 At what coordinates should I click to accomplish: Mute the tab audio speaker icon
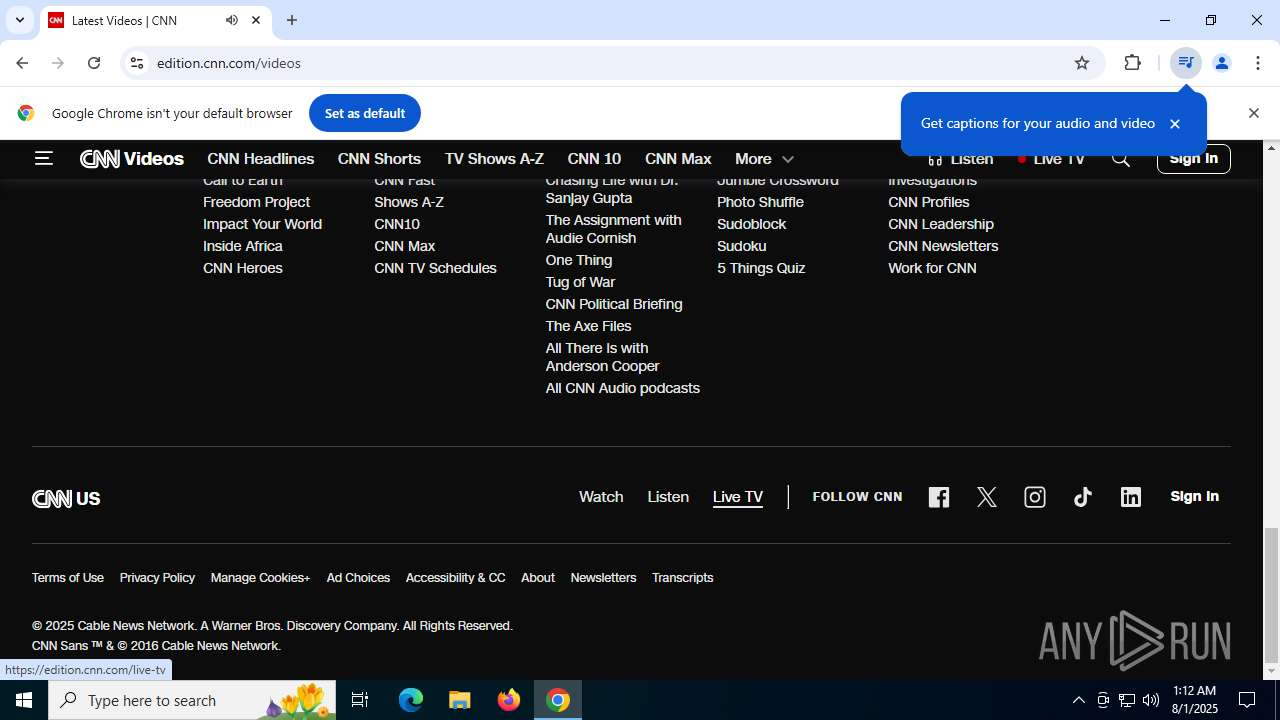pos(232,20)
